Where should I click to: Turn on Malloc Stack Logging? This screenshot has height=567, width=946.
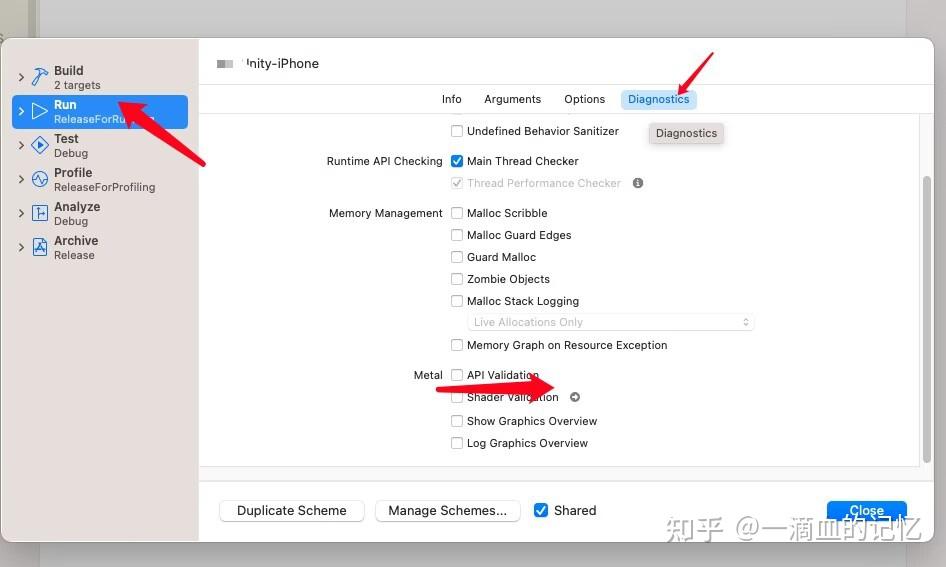(457, 301)
